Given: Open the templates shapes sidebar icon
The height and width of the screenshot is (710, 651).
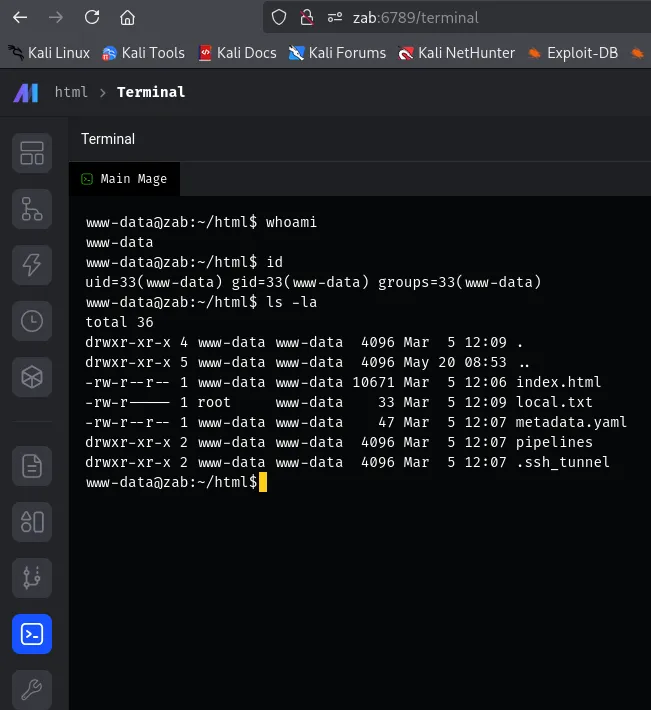Looking at the screenshot, I should (32, 522).
